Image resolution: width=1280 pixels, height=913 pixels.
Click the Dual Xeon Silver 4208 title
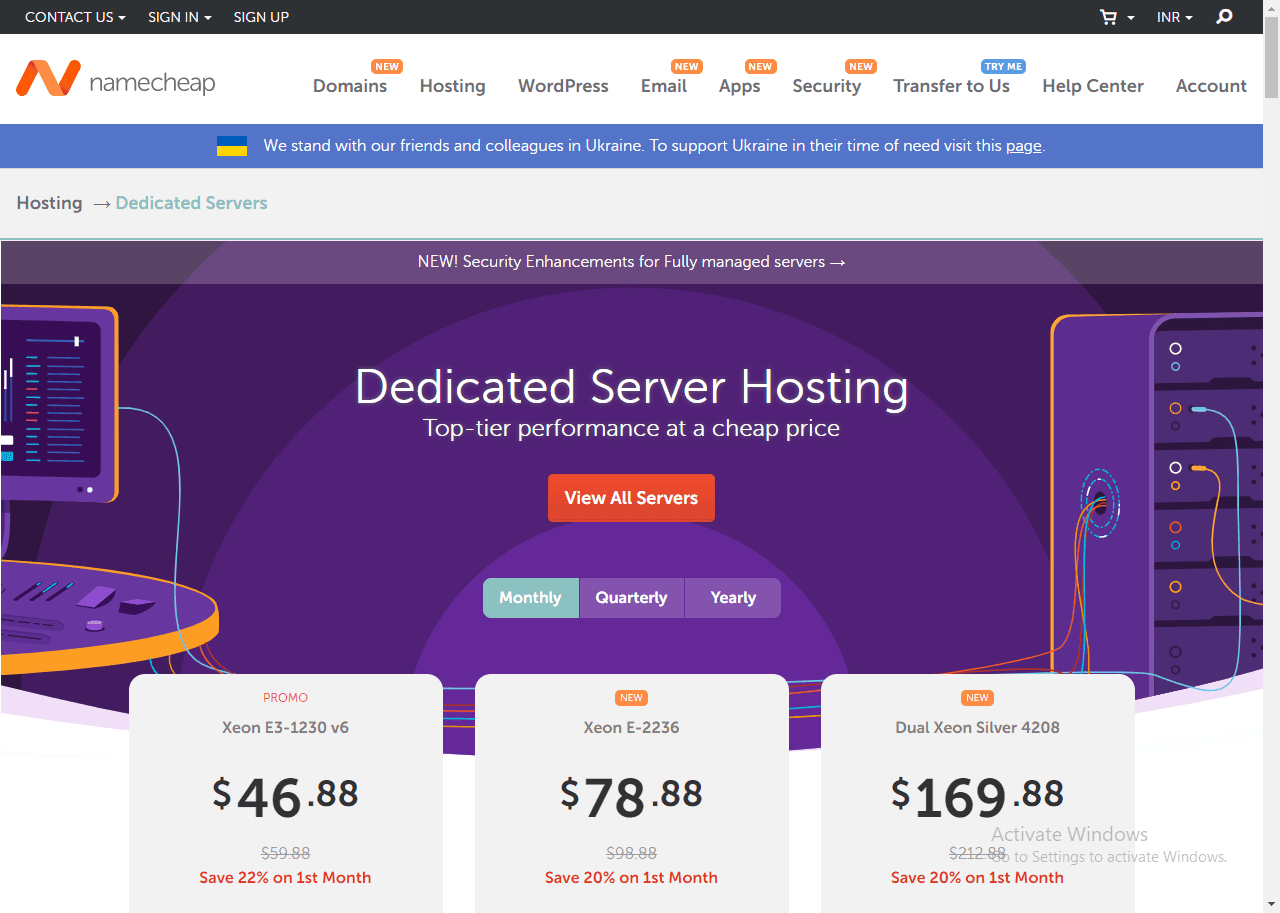pos(978,728)
